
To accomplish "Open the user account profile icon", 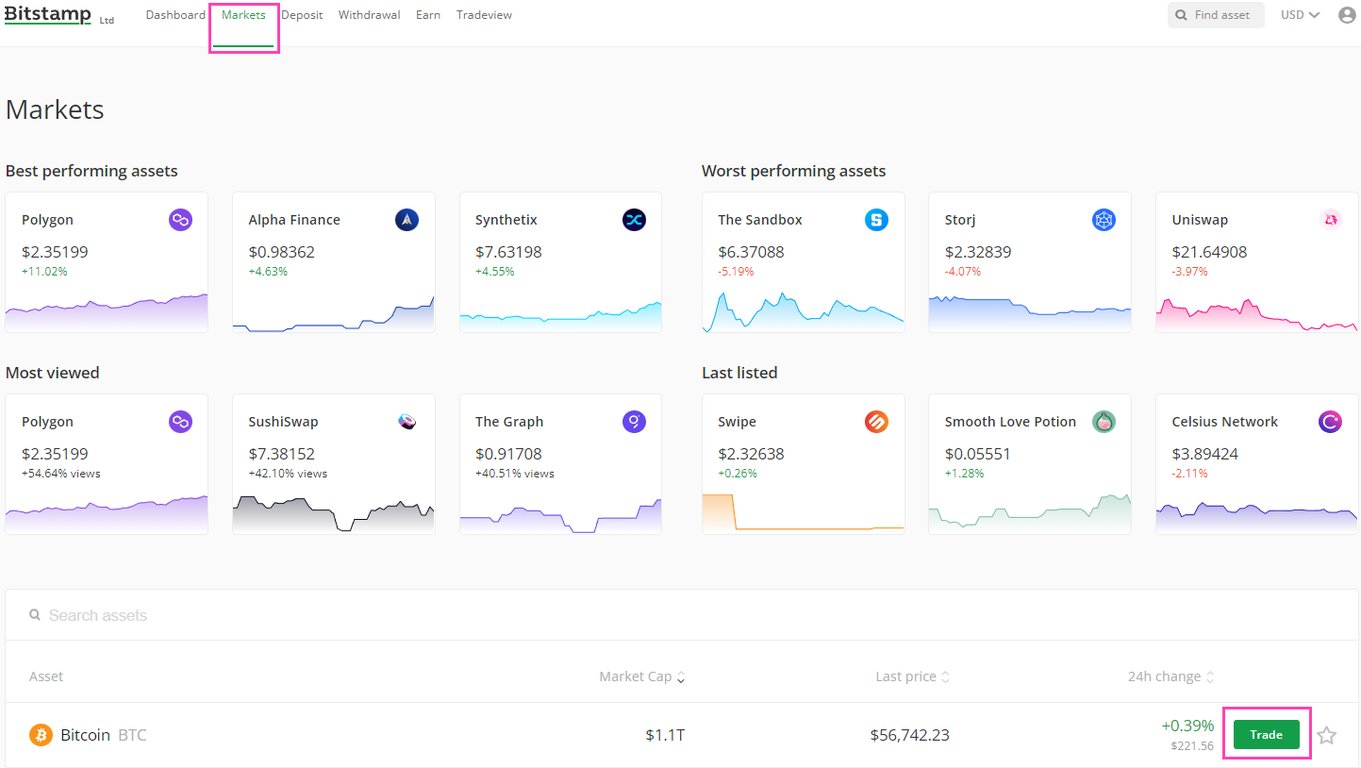I will pyautogui.click(x=1347, y=15).
